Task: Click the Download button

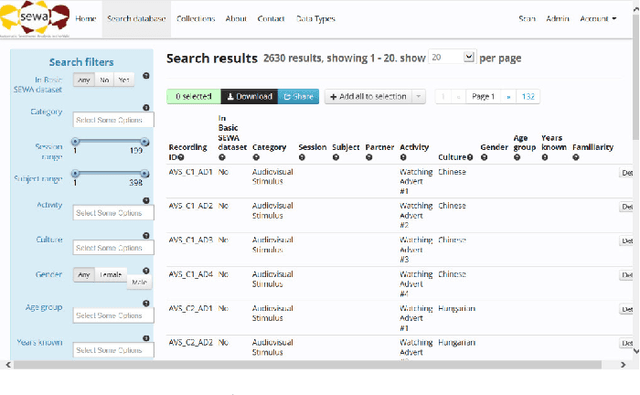Action: 249,97
